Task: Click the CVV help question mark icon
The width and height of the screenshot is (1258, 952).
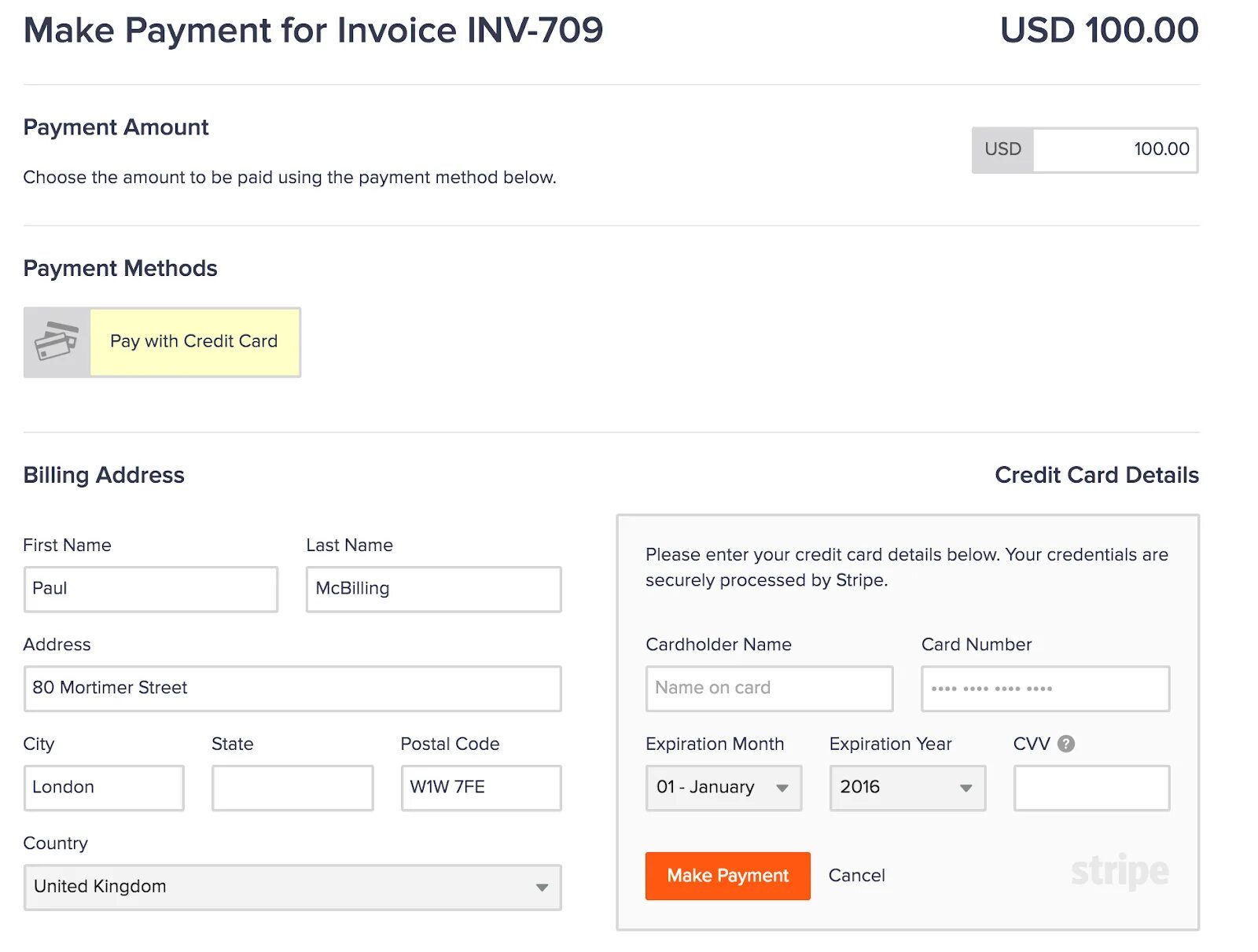Action: pyautogui.click(x=1066, y=744)
